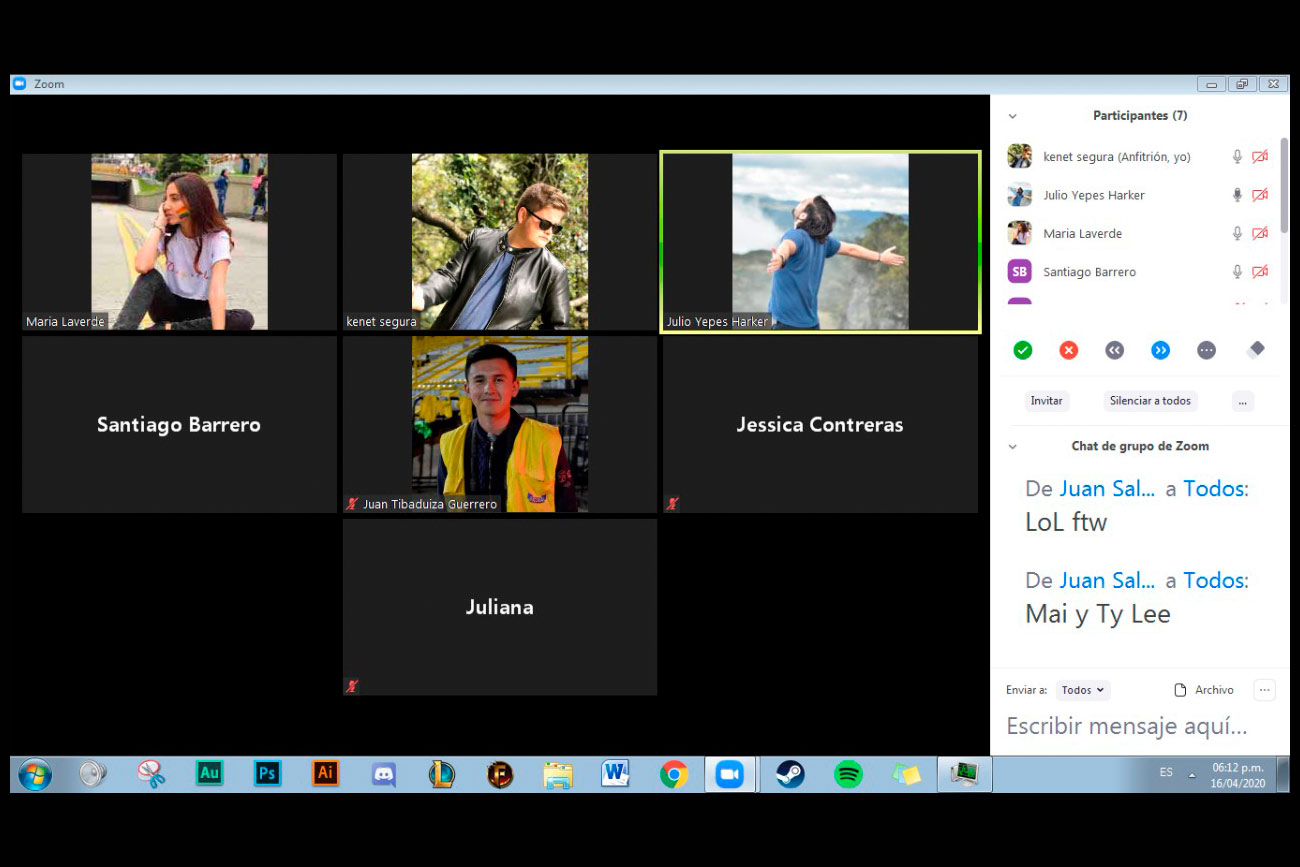Image resolution: width=1300 pixels, height=867 pixels.
Task: Open the Enviar a Todos dropdown
Action: pyautogui.click(x=1083, y=690)
